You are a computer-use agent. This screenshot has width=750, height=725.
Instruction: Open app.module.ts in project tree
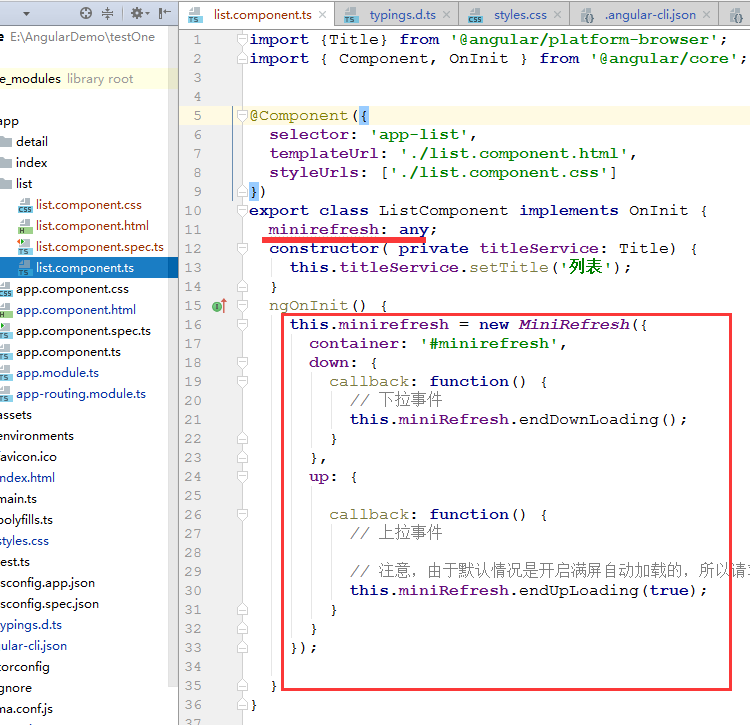click(57, 373)
